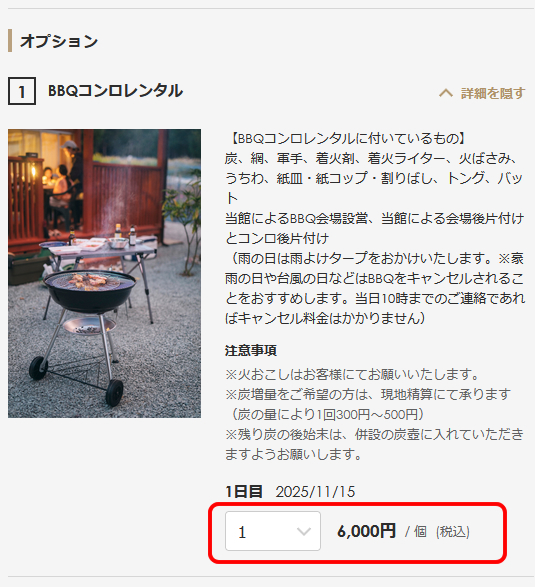Click the / 個 unit label
This screenshot has height=587, width=535.
(416, 532)
